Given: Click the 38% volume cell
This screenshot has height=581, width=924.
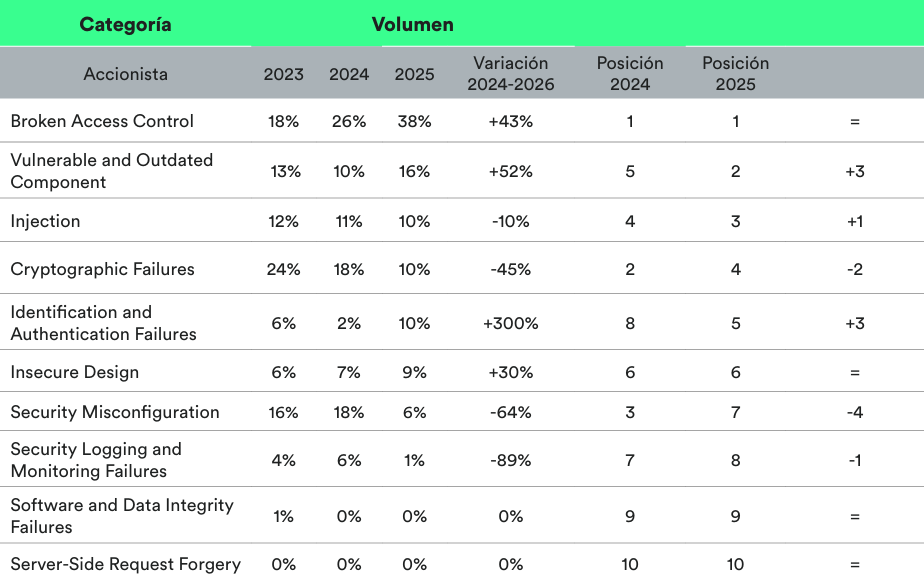Looking at the screenshot, I should click(413, 121).
